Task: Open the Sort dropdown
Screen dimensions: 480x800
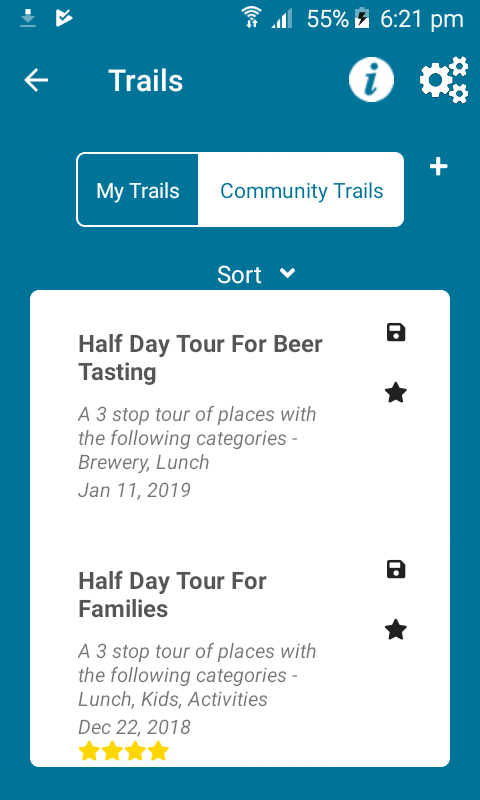Action: [x=256, y=274]
